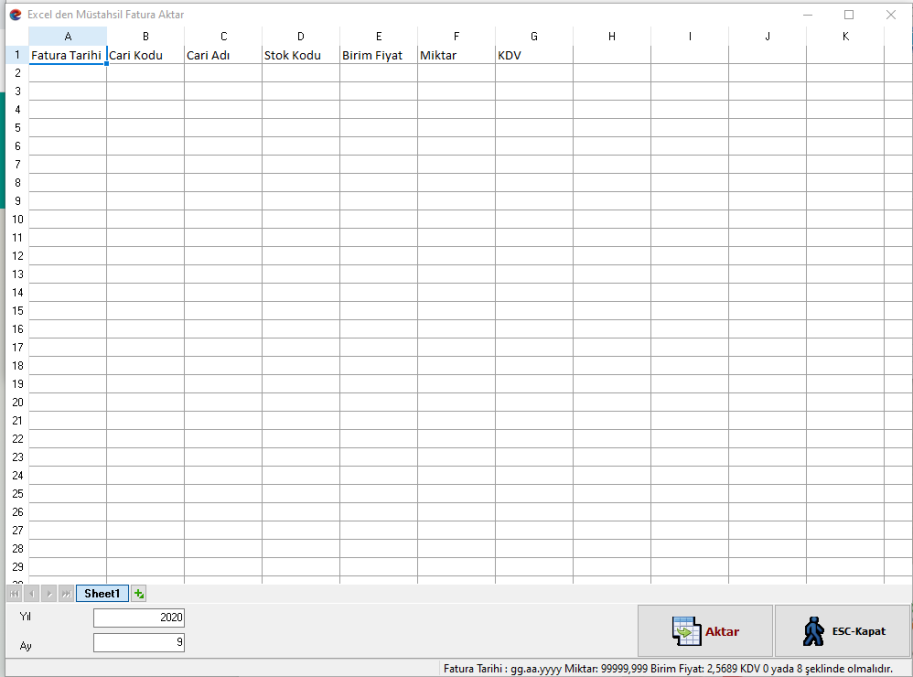Select column I header
Viewport: 913px width, 677px height.
(690, 36)
